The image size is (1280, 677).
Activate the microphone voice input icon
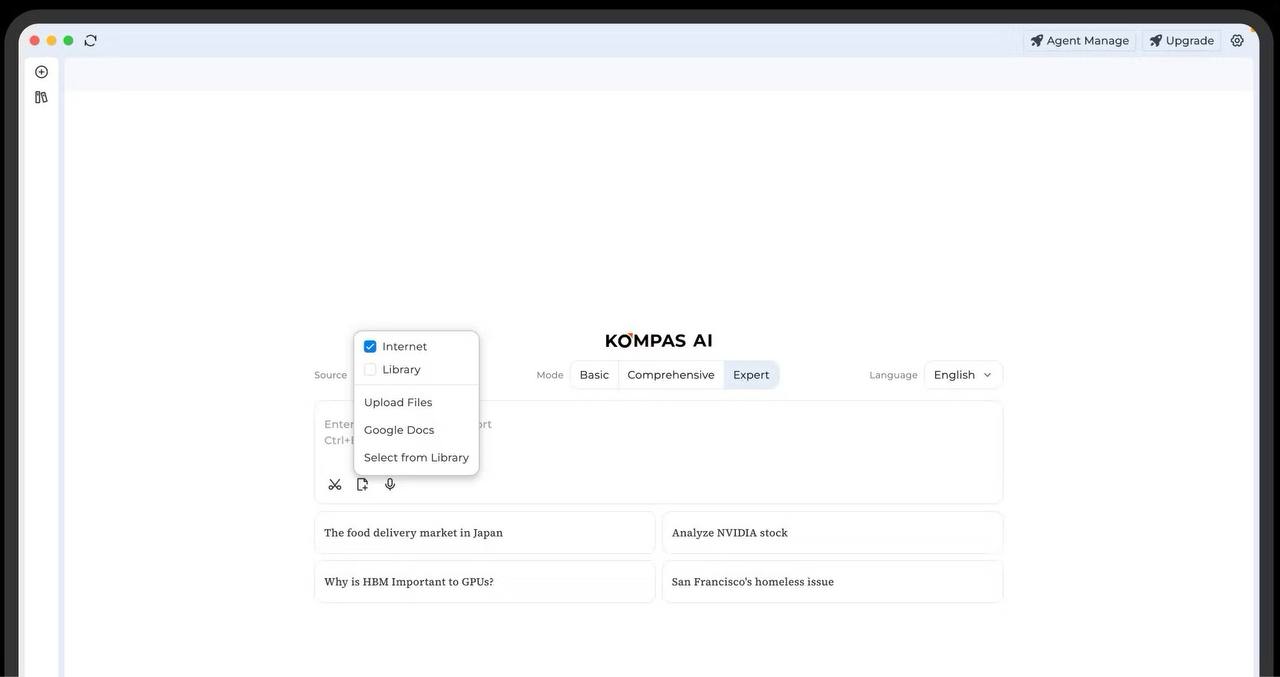(x=390, y=485)
